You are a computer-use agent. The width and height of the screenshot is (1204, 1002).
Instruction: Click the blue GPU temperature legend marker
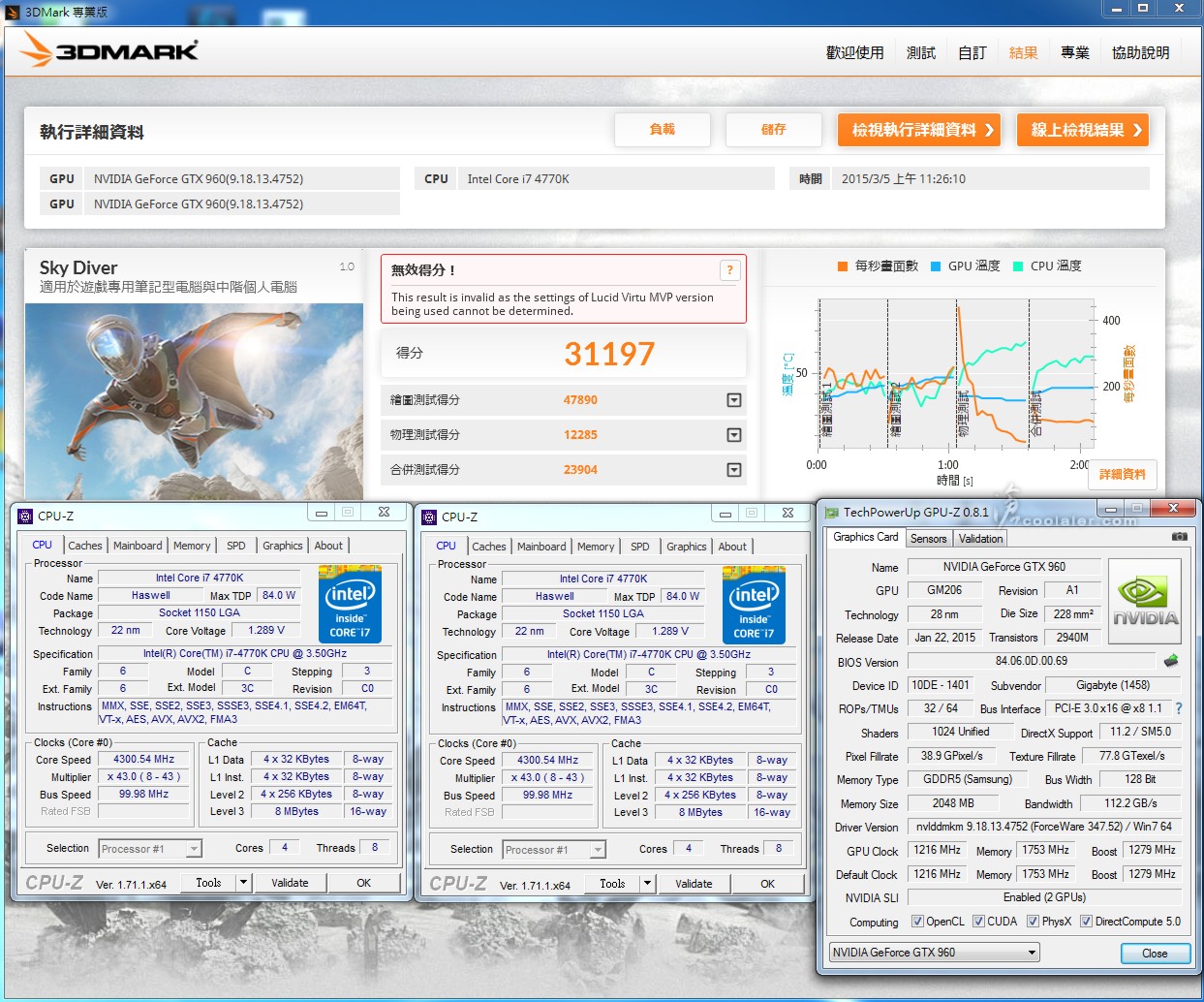pos(936,266)
